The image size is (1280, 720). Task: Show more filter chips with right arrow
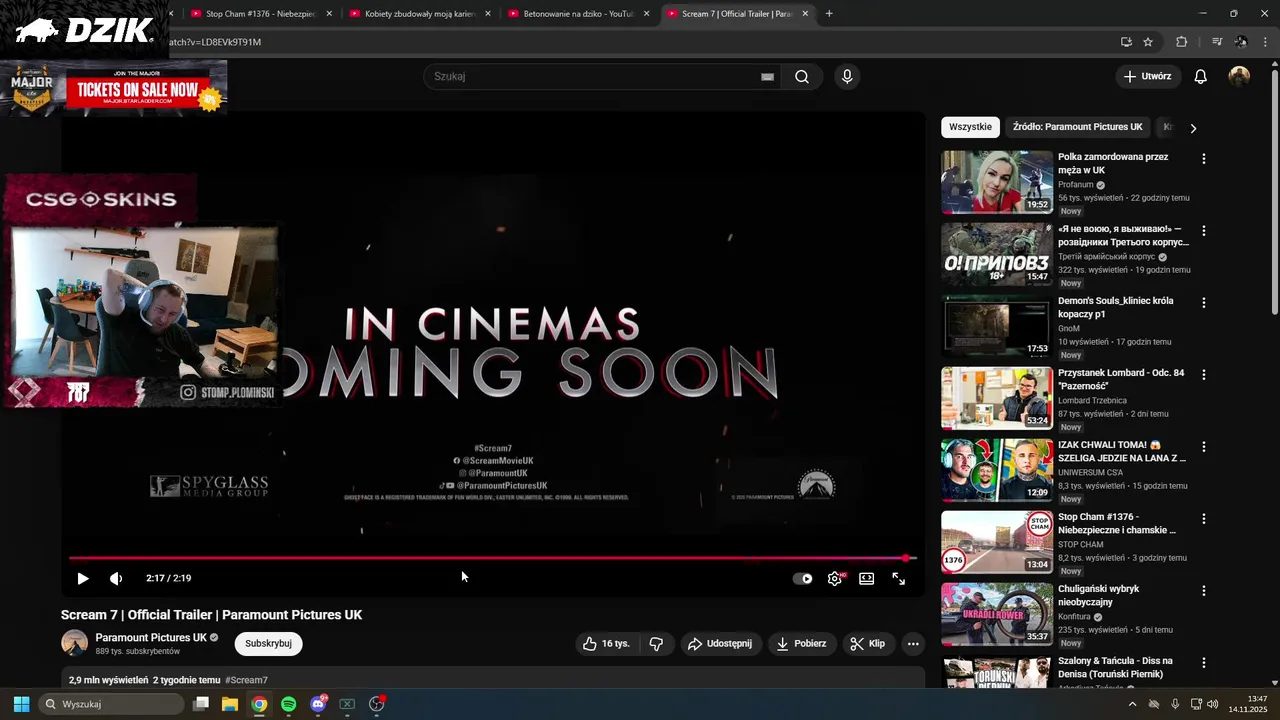point(1192,128)
